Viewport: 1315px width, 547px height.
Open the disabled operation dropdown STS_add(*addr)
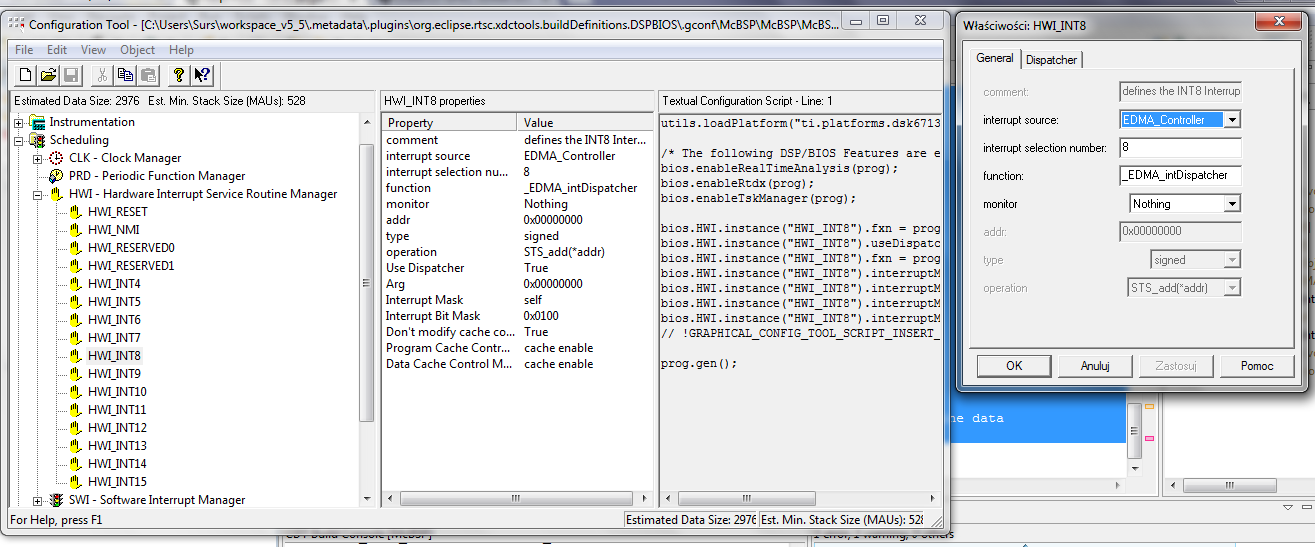(1232, 287)
